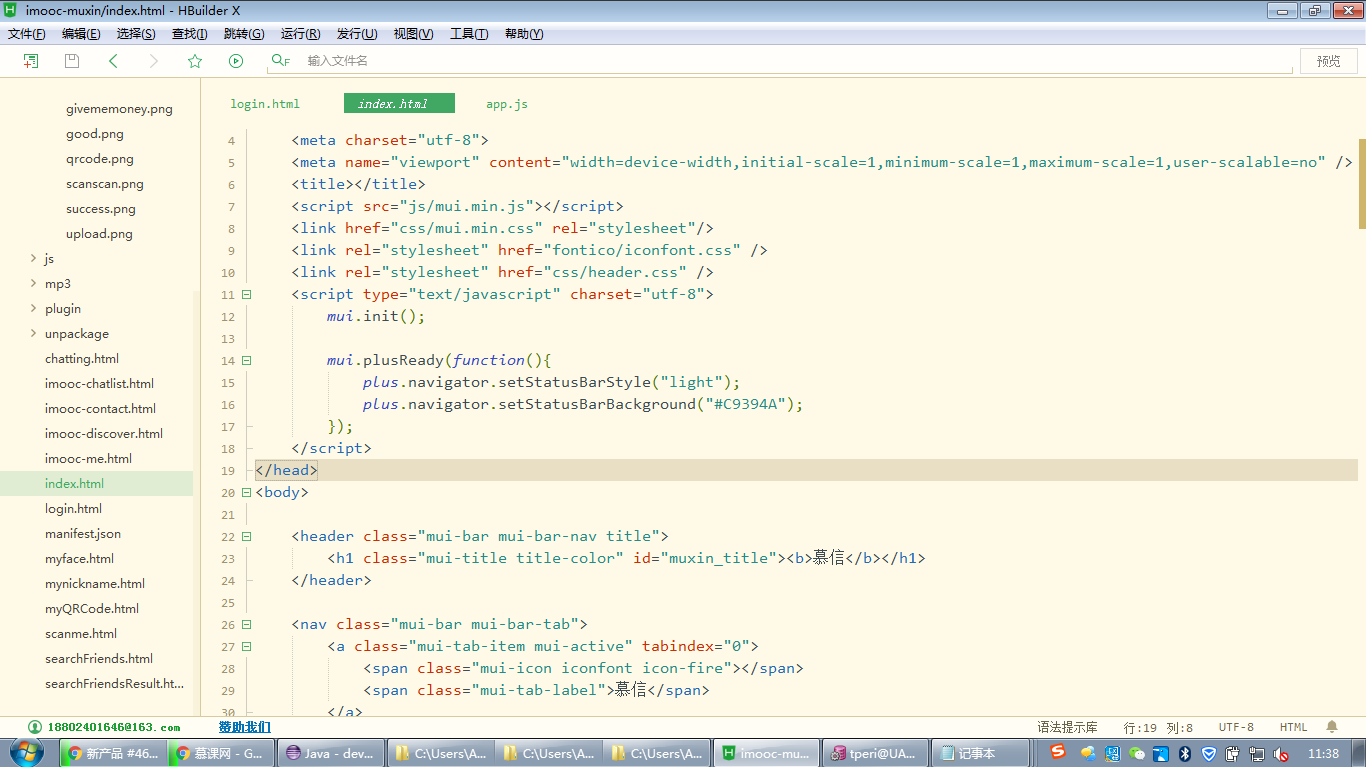Open the Eclipse Java taskbar item

[x=331, y=753]
